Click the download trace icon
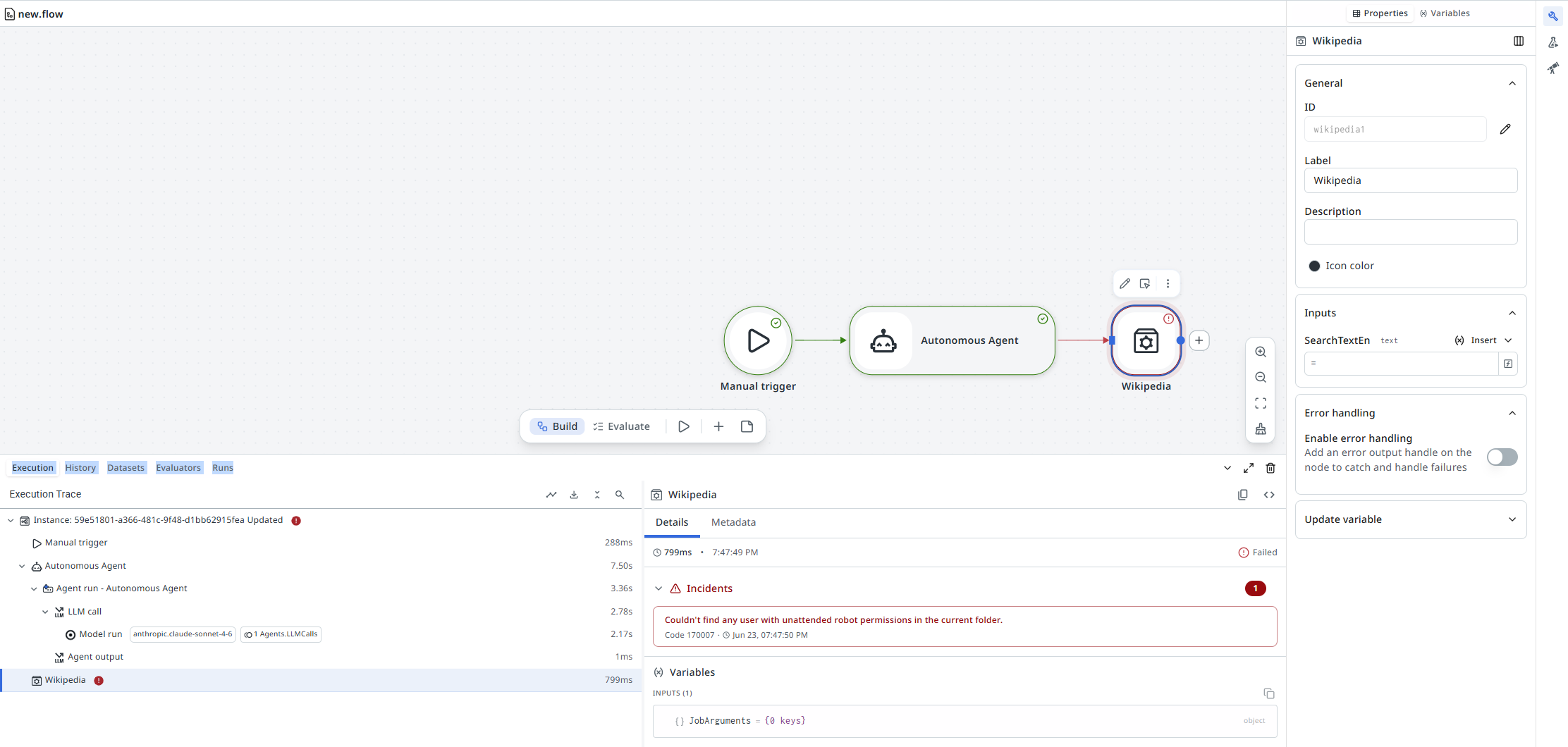The width and height of the screenshot is (1568, 747). coord(574,495)
